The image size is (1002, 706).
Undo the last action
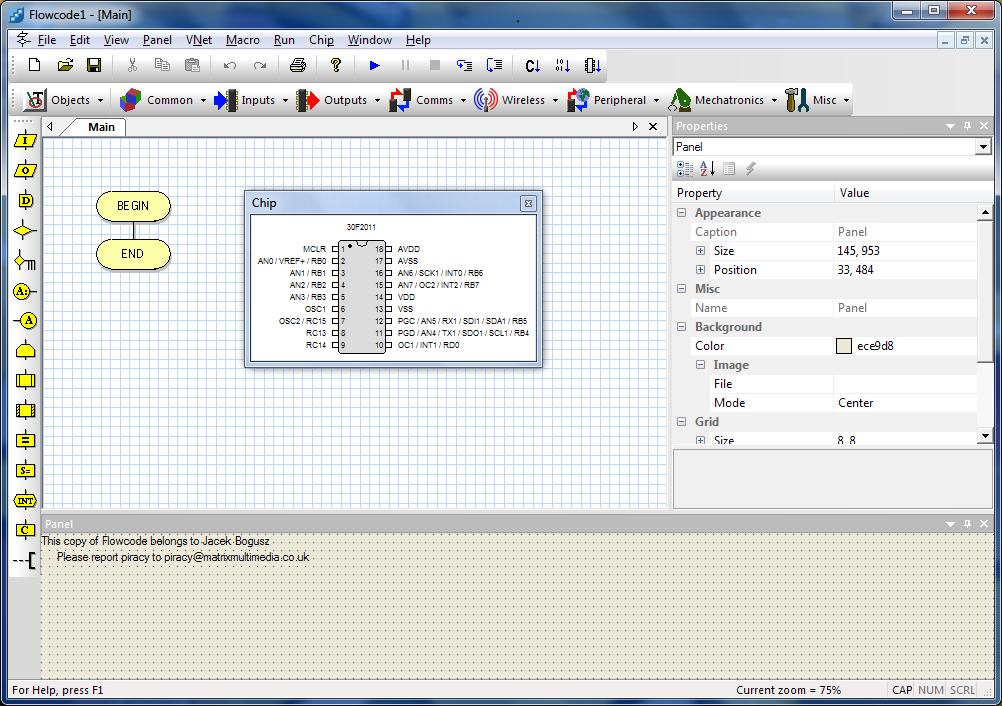point(230,65)
